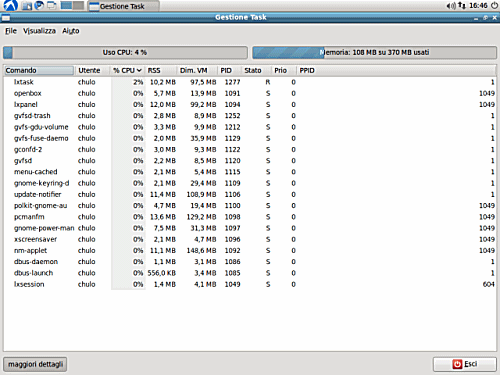Click the R state cell of lxtask
Image resolution: width=500 pixels, height=375 pixels.
pos(268,82)
